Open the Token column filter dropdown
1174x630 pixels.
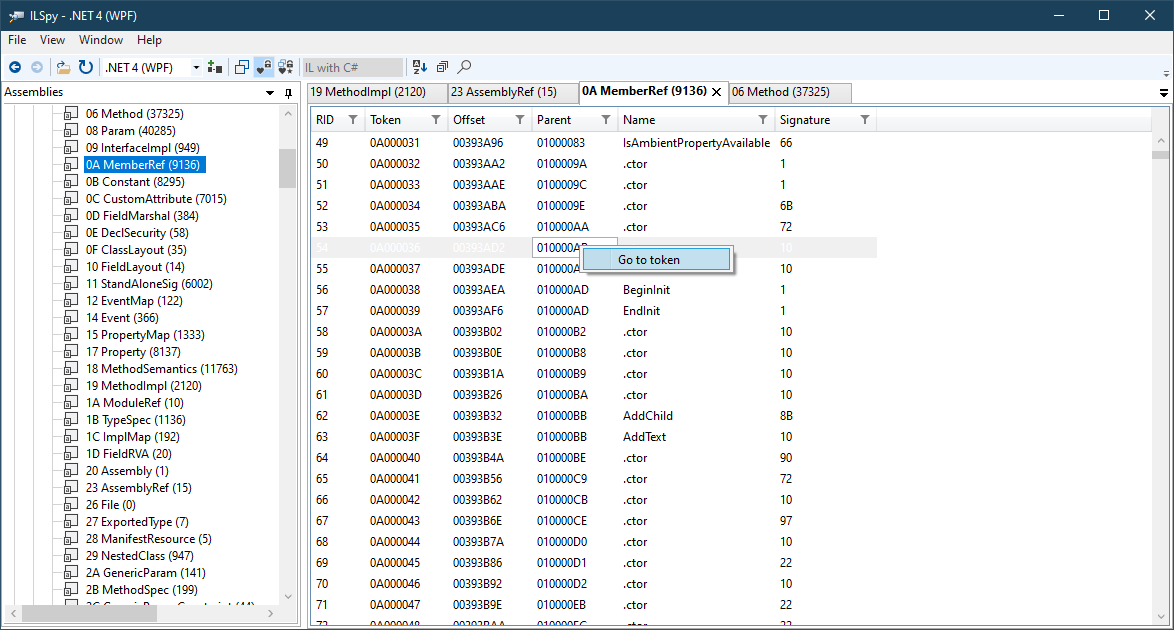(x=435, y=120)
